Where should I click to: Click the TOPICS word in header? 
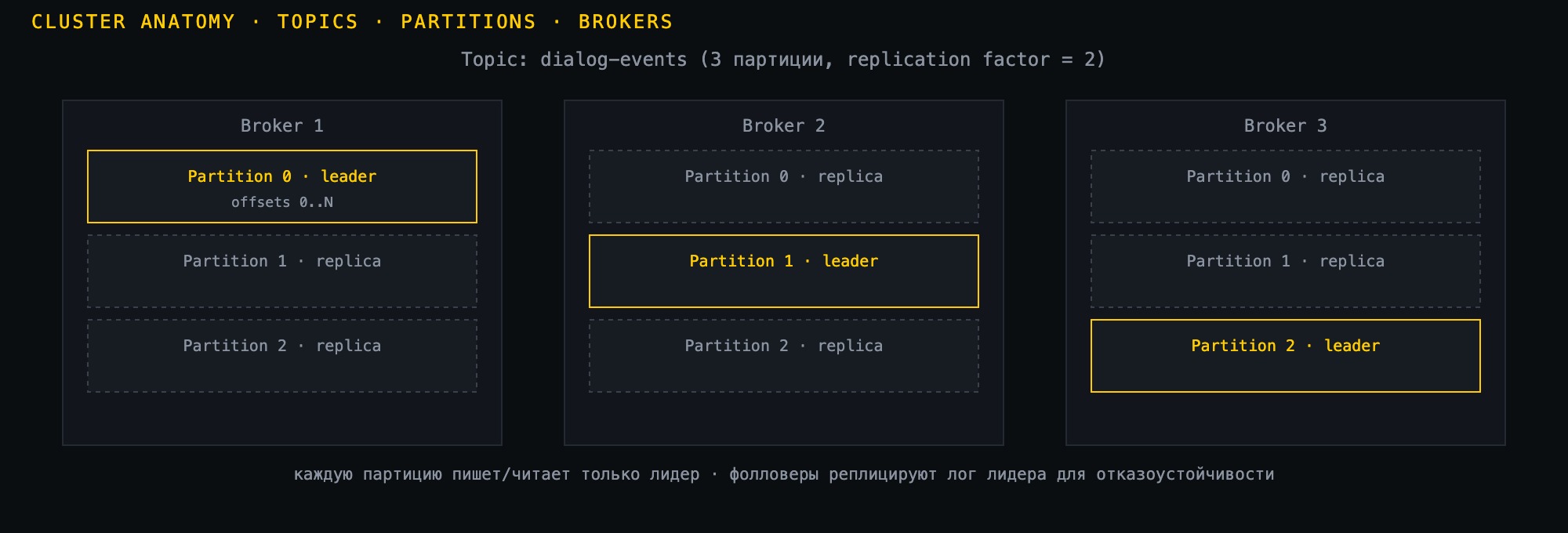(318, 22)
